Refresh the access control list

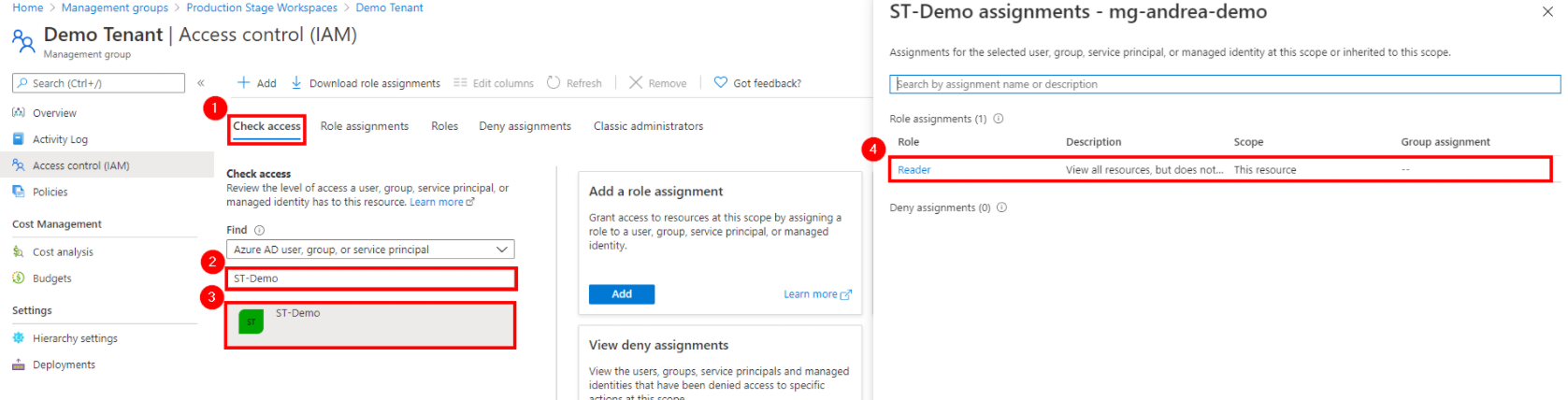tap(574, 83)
